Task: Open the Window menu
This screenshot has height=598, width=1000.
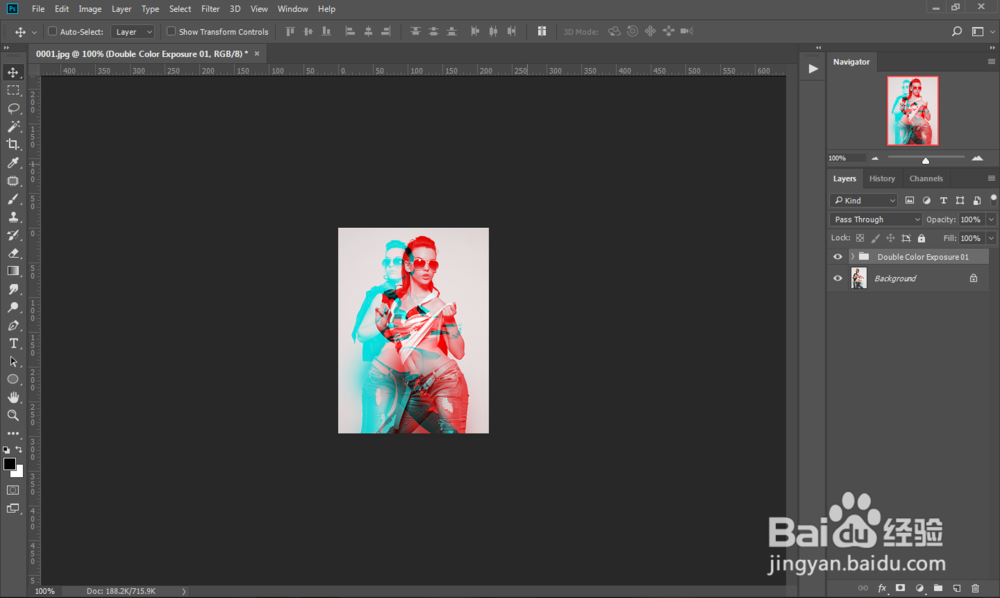Action: point(293,9)
